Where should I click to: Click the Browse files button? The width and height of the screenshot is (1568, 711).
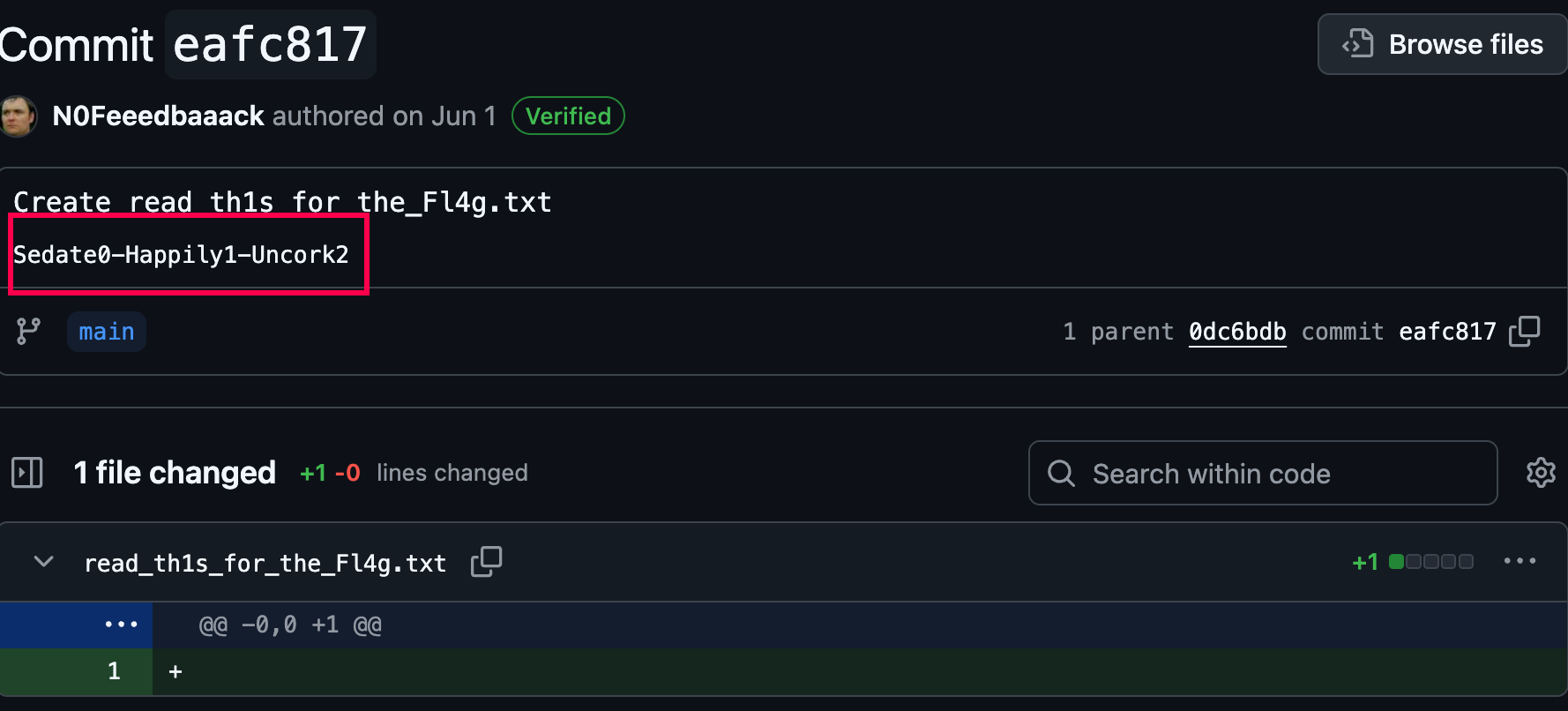(x=1443, y=44)
